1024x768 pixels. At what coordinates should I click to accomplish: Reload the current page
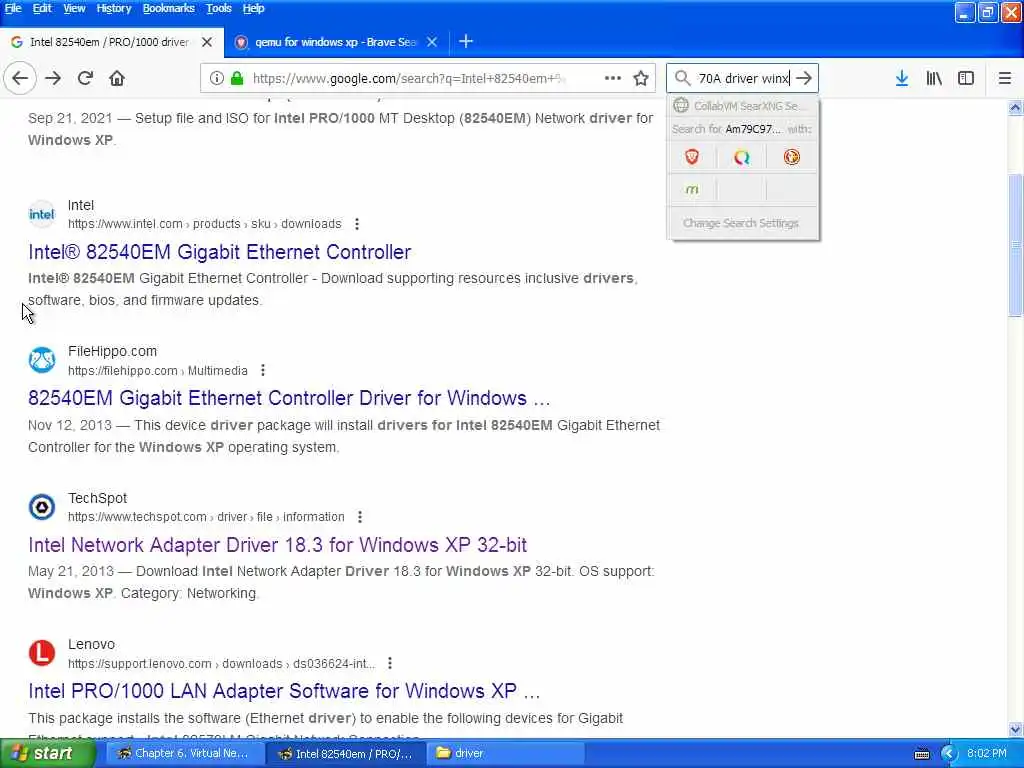pyautogui.click(x=85, y=78)
